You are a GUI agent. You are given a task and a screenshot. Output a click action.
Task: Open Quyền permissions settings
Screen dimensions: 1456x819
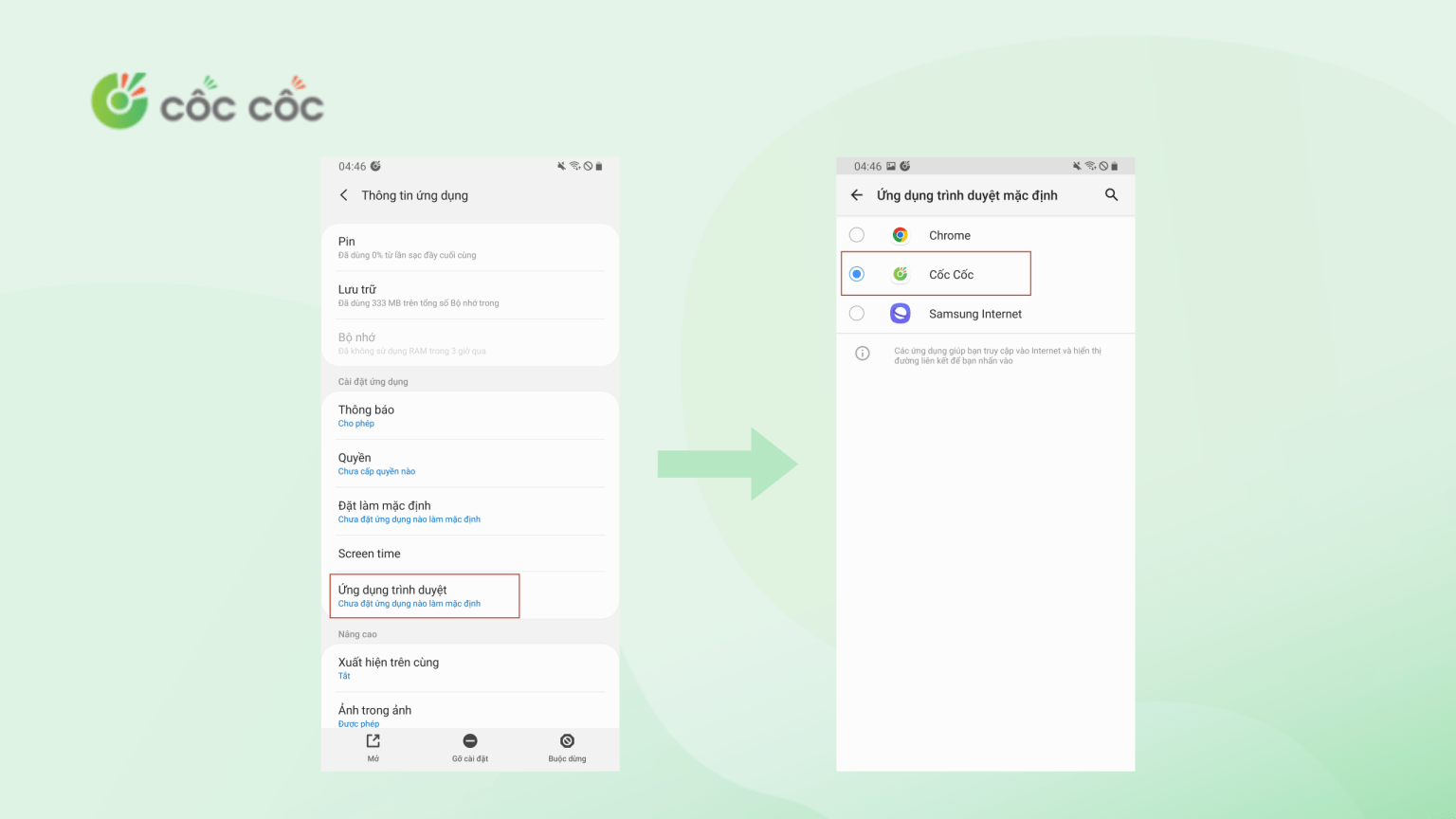(470, 464)
